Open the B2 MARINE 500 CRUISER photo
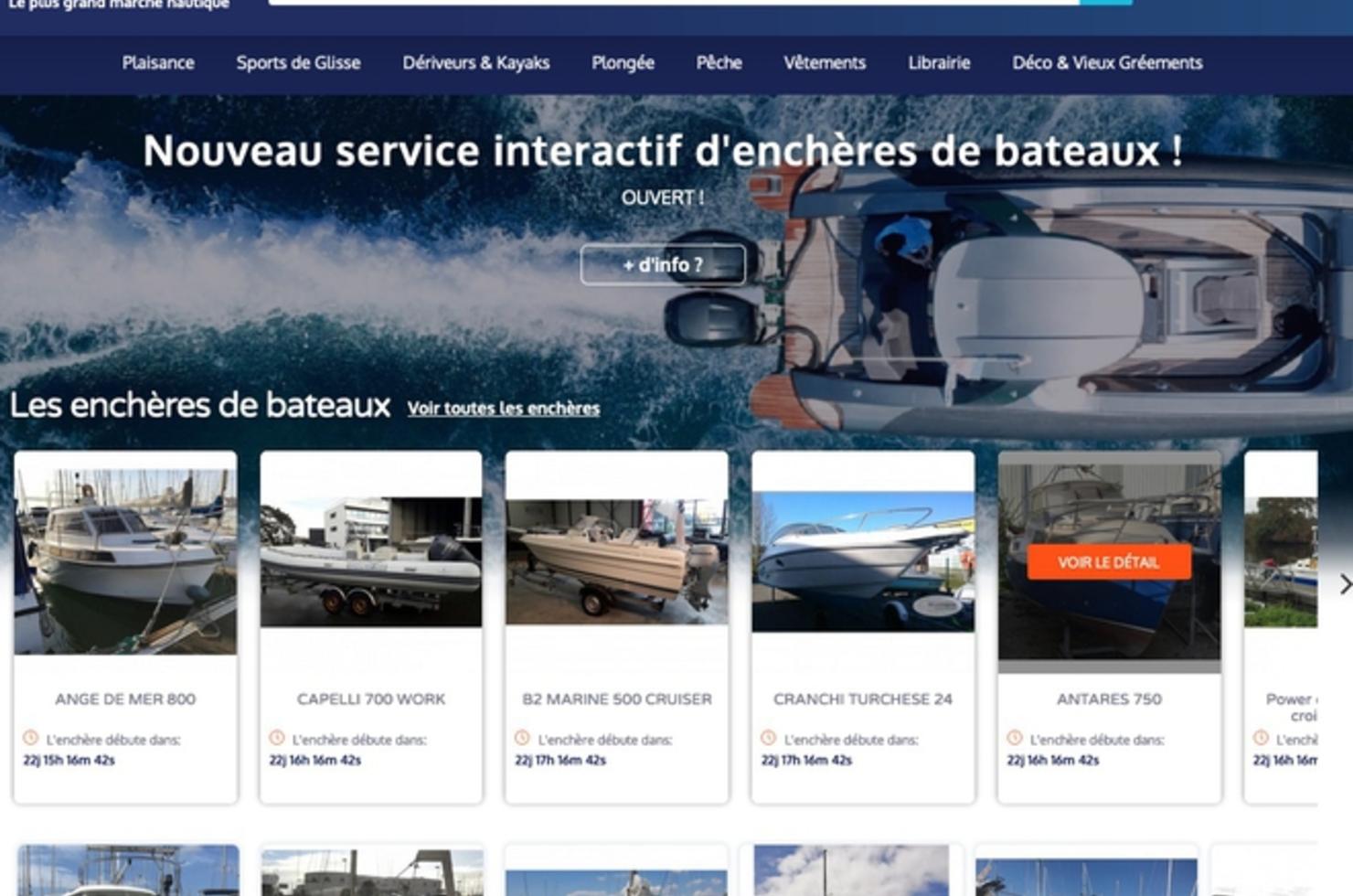The image size is (1353, 896). point(617,561)
